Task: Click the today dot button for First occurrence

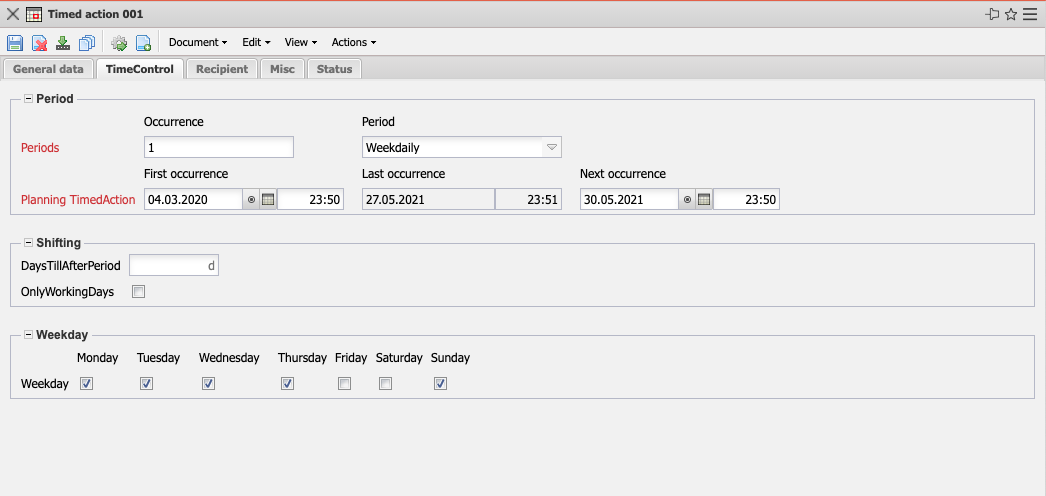Action: click(x=251, y=199)
